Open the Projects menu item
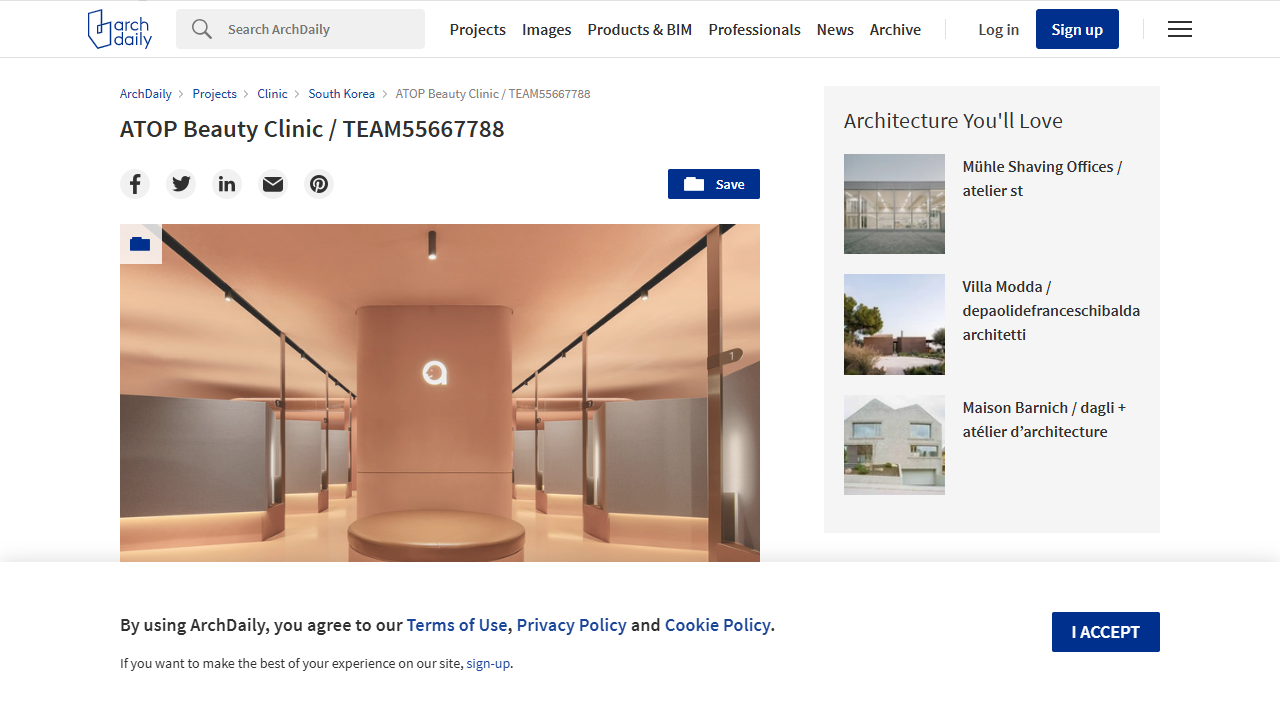The width and height of the screenshot is (1280, 720). (x=477, y=29)
